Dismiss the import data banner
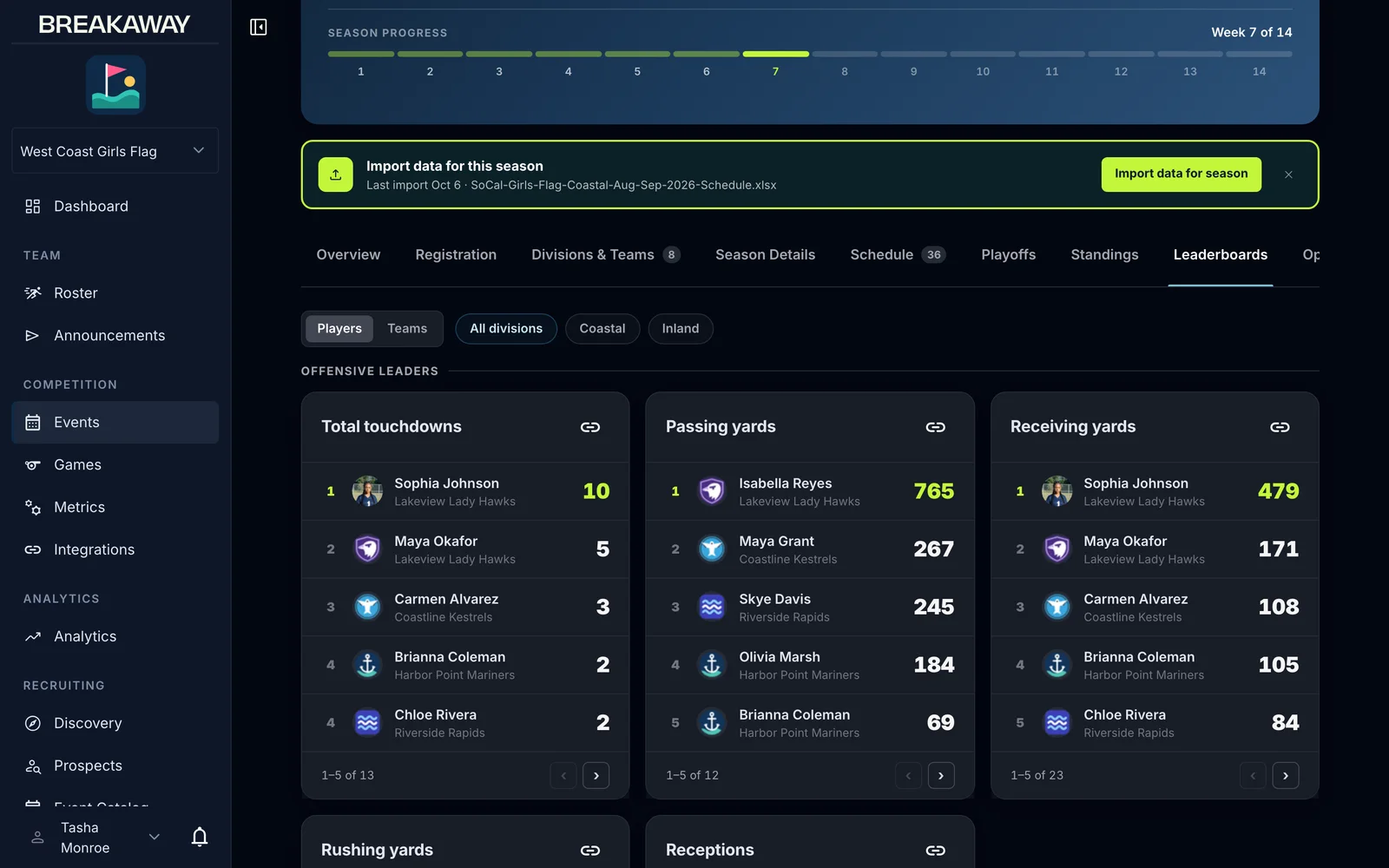Viewport: 1389px width, 868px height. point(1288,174)
